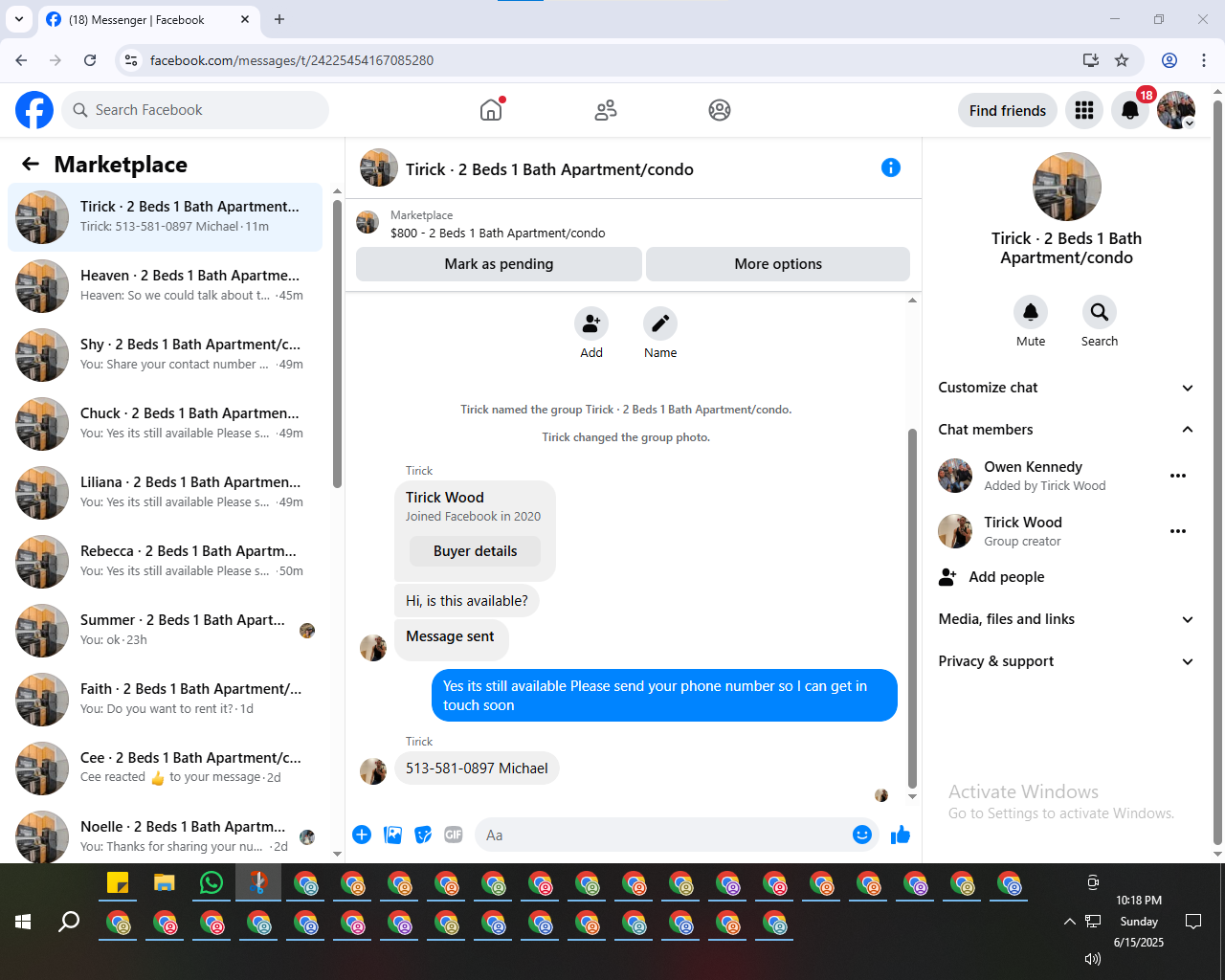Open WhatsApp from the taskbar
Viewport: 1225px width, 980px height.
(212, 882)
